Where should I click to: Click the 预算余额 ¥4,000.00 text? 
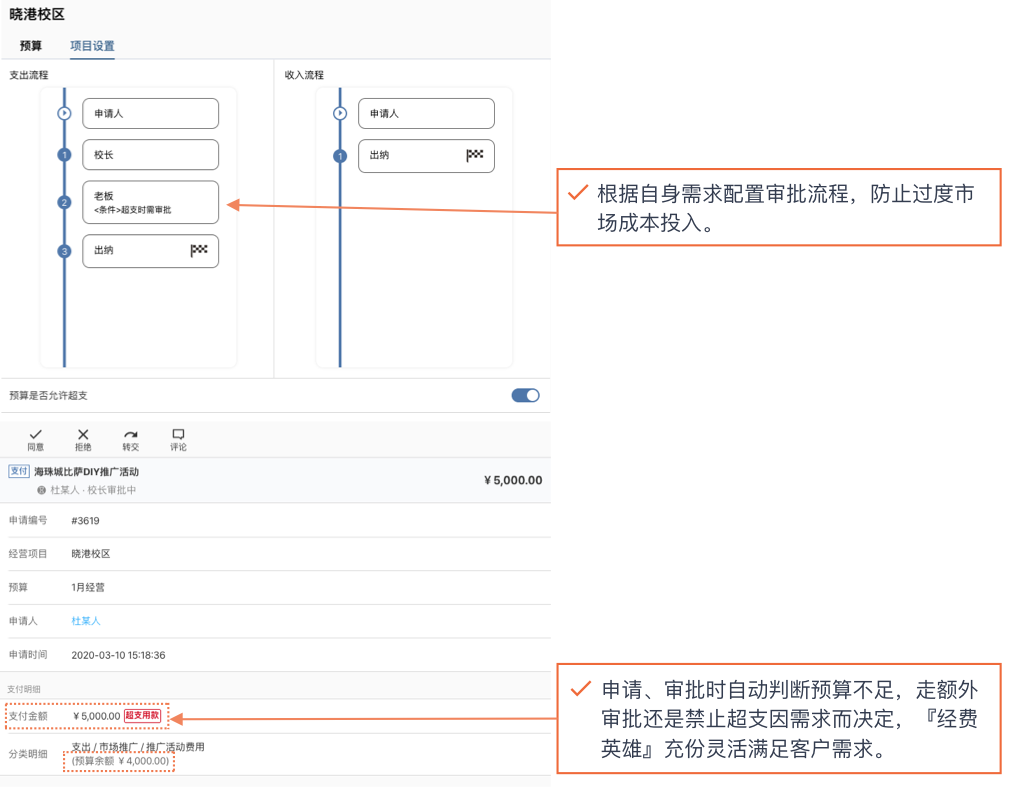coord(120,761)
